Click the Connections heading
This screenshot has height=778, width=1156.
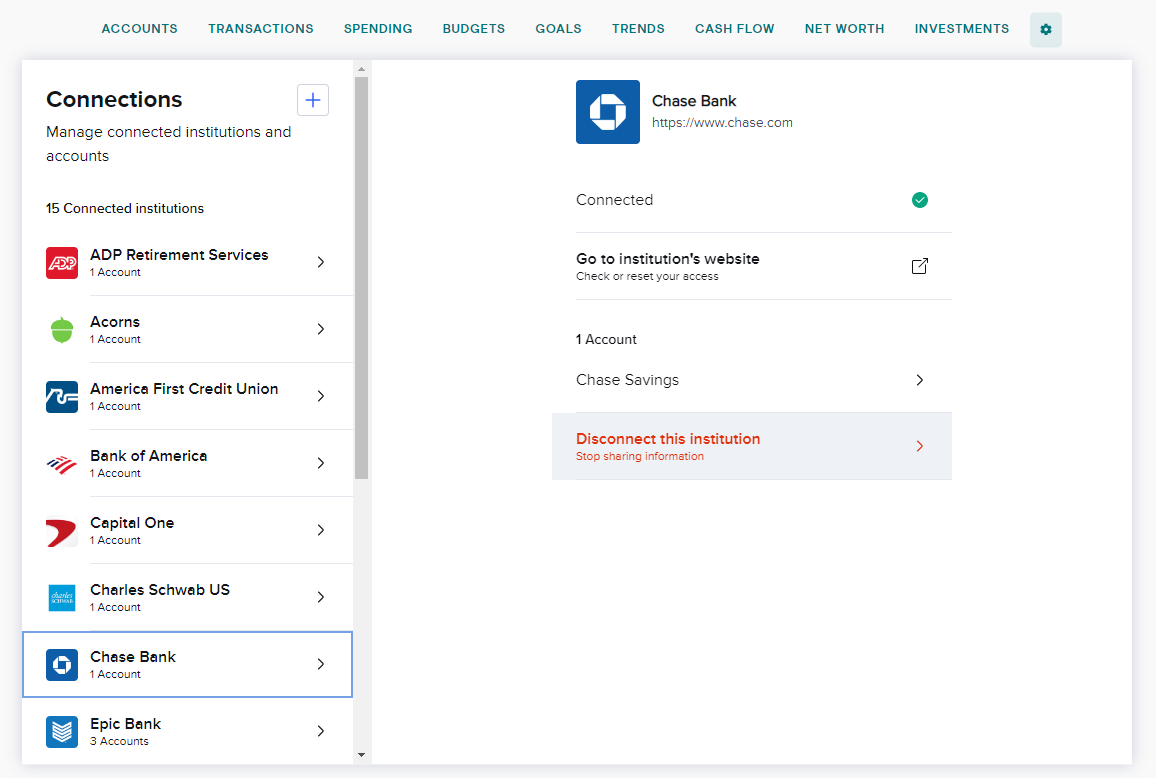tap(114, 100)
